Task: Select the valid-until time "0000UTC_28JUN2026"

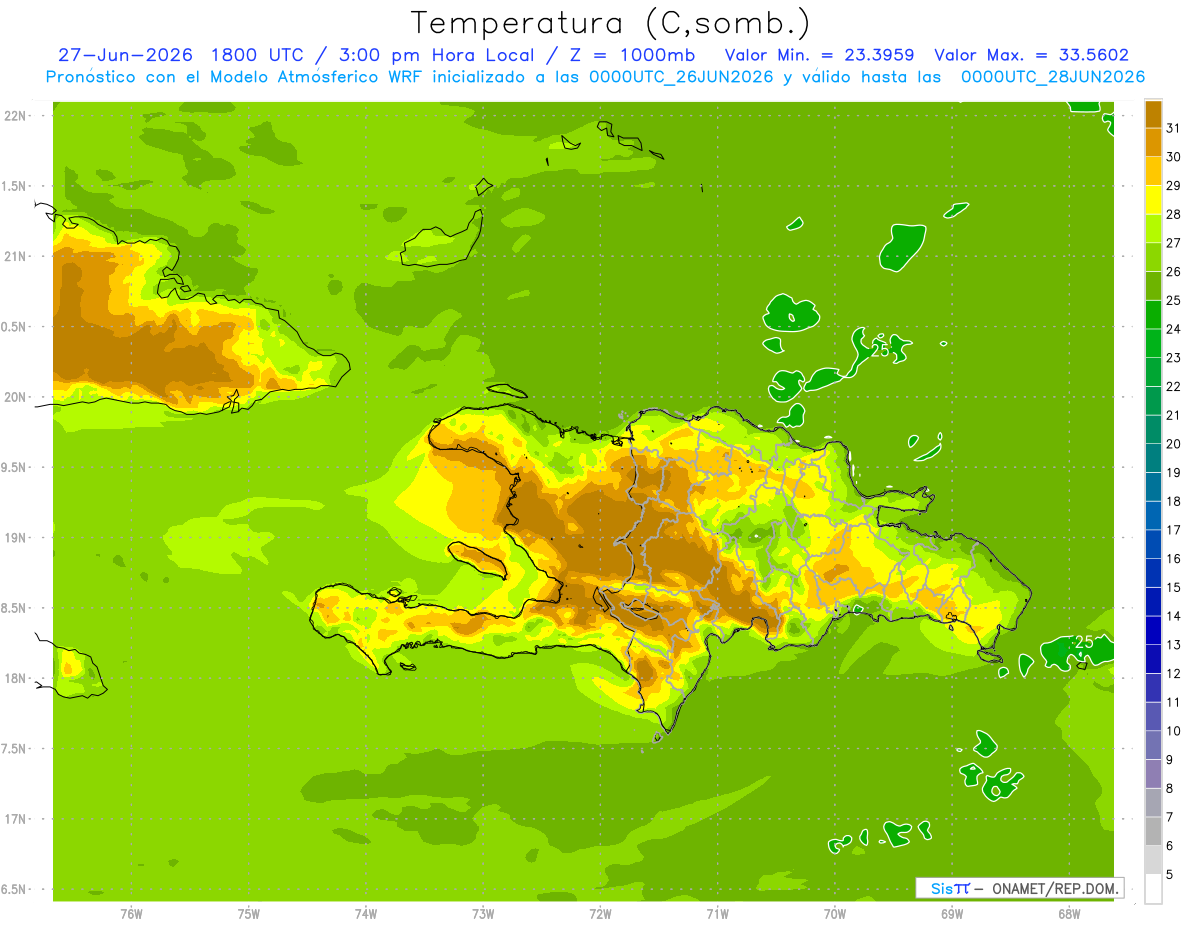Action: [x=1053, y=77]
